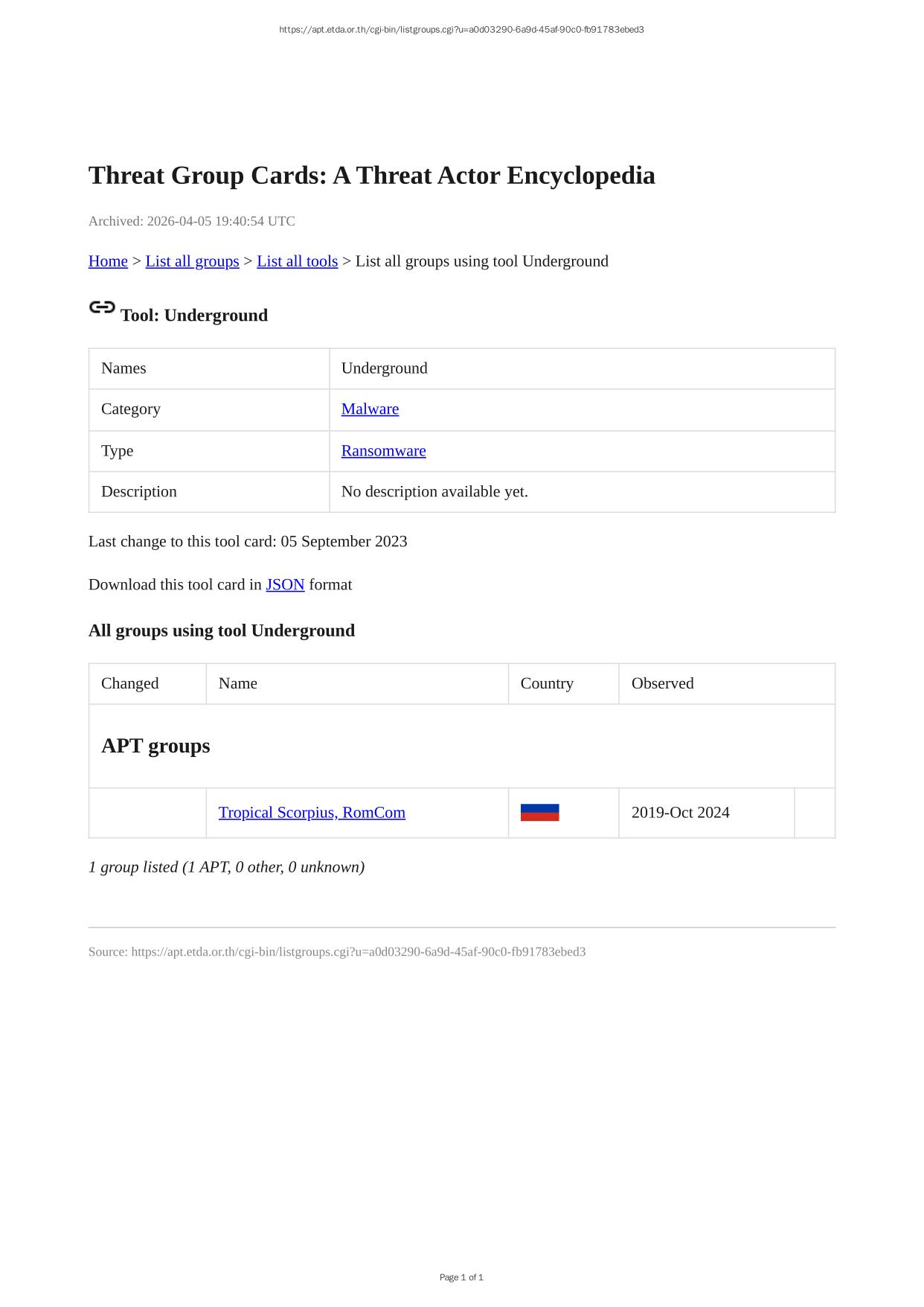Screen dimensions: 924x1307
Task: Click the Observed column header
Action: (x=662, y=684)
